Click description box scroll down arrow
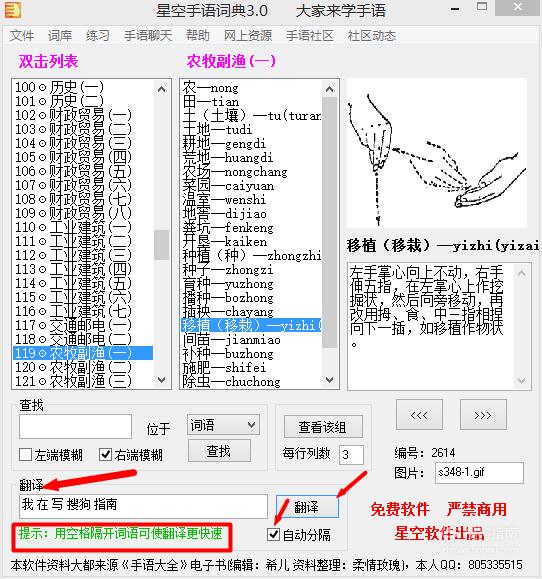 [522, 380]
